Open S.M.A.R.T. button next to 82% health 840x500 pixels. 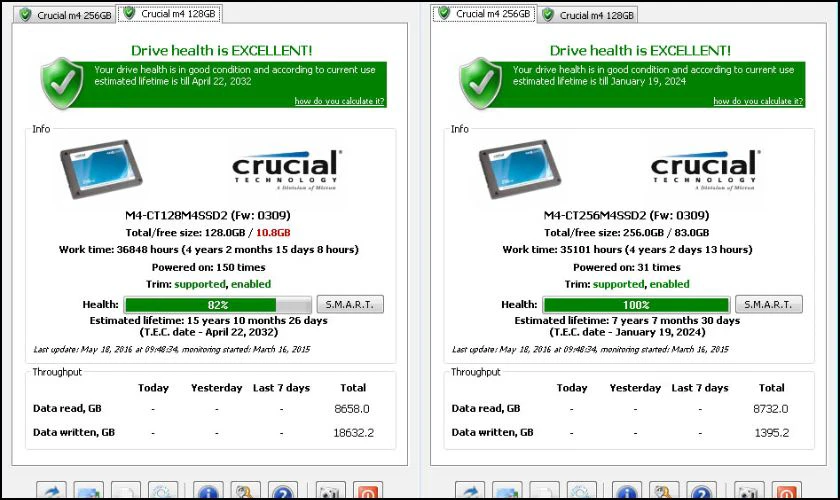point(350,304)
